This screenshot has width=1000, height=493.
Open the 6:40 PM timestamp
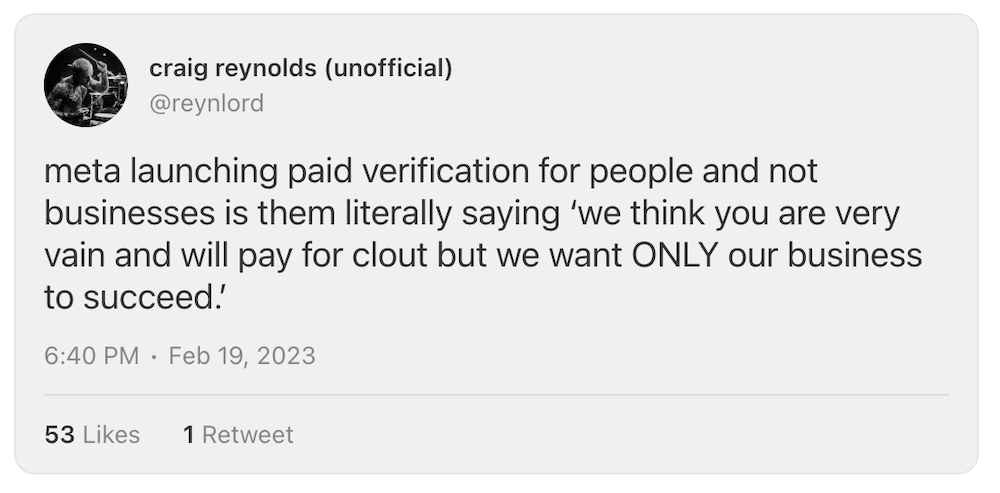coord(92,355)
